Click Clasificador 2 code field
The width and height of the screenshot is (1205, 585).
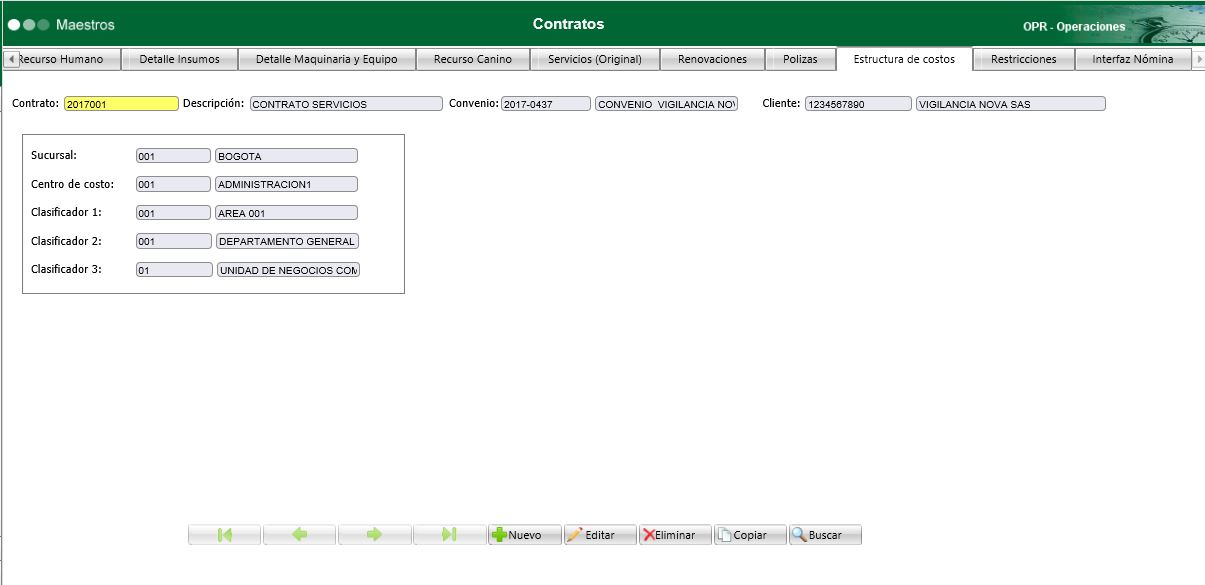click(x=174, y=241)
